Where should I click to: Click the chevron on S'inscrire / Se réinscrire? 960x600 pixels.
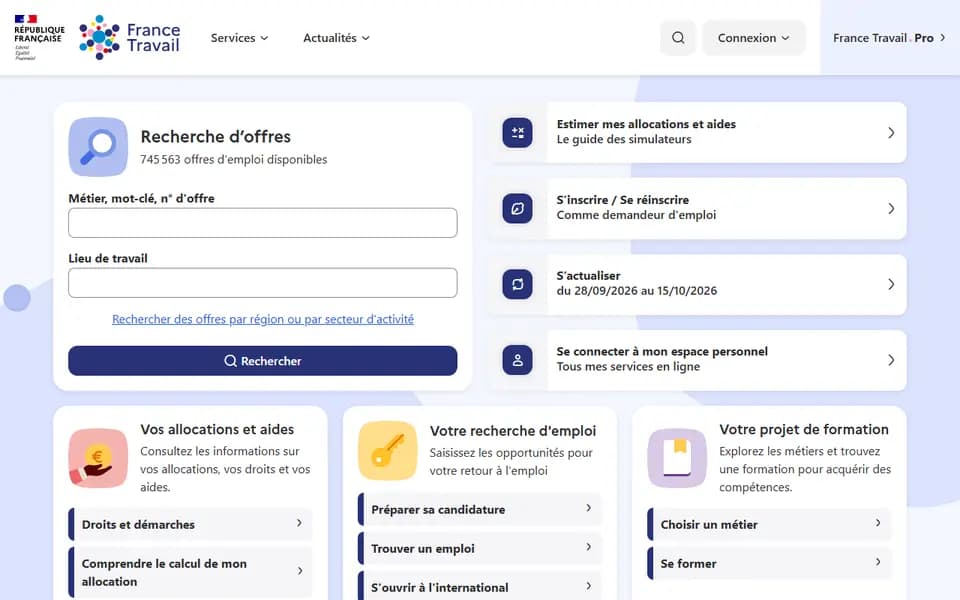[x=891, y=209]
